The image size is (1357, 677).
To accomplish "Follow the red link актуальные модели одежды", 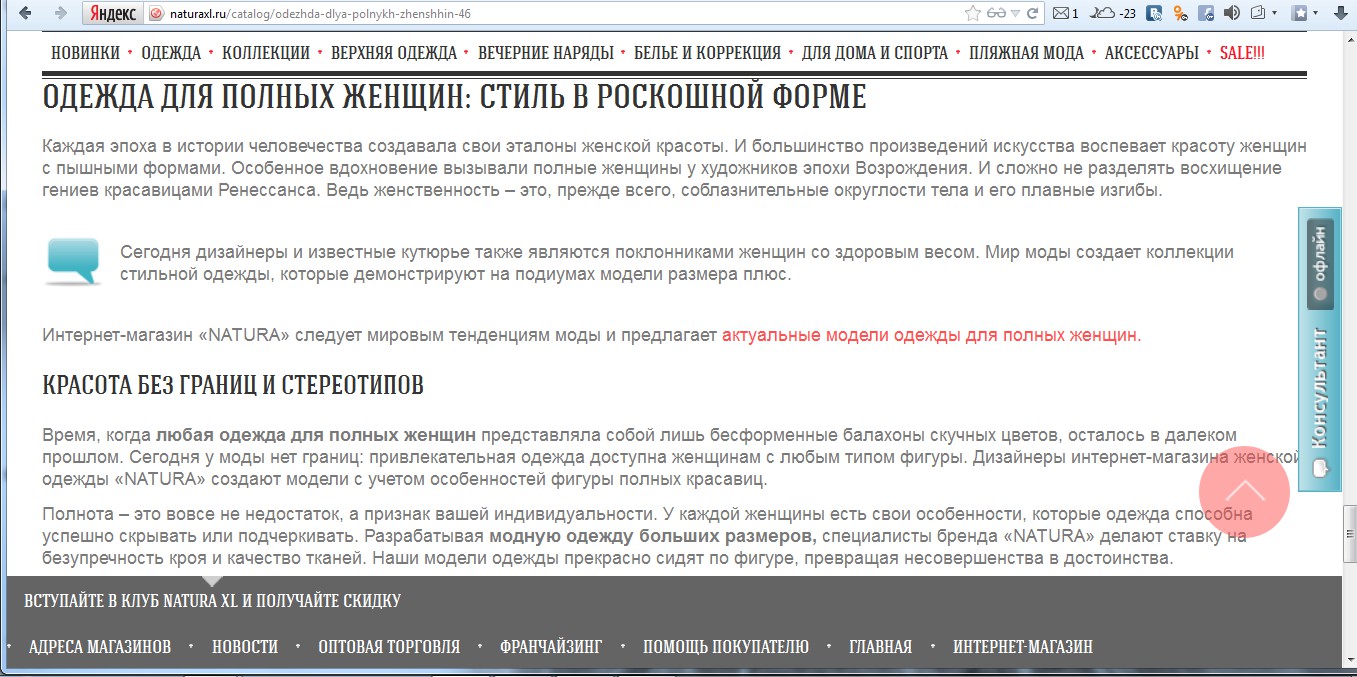I will tap(929, 335).
